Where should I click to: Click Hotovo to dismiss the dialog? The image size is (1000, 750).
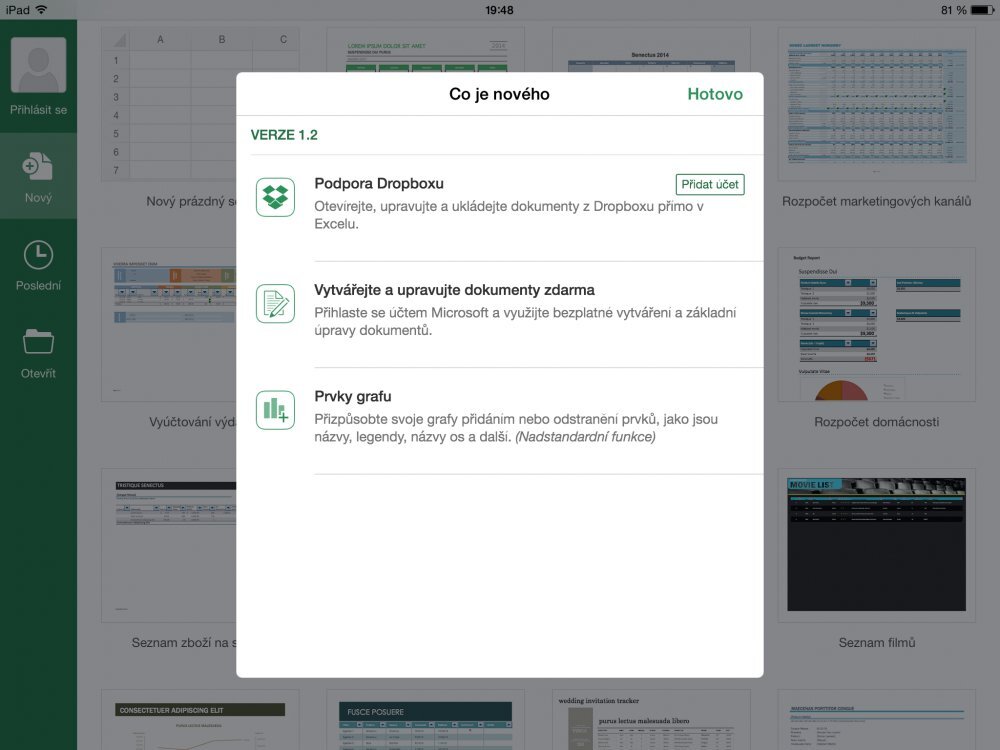(x=714, y=93)
